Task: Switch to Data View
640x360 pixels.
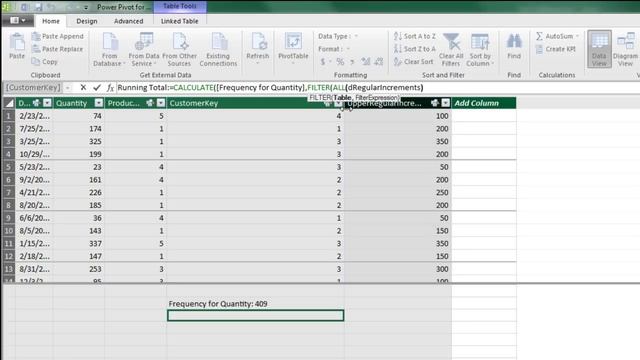Action: tap(599, 49)
